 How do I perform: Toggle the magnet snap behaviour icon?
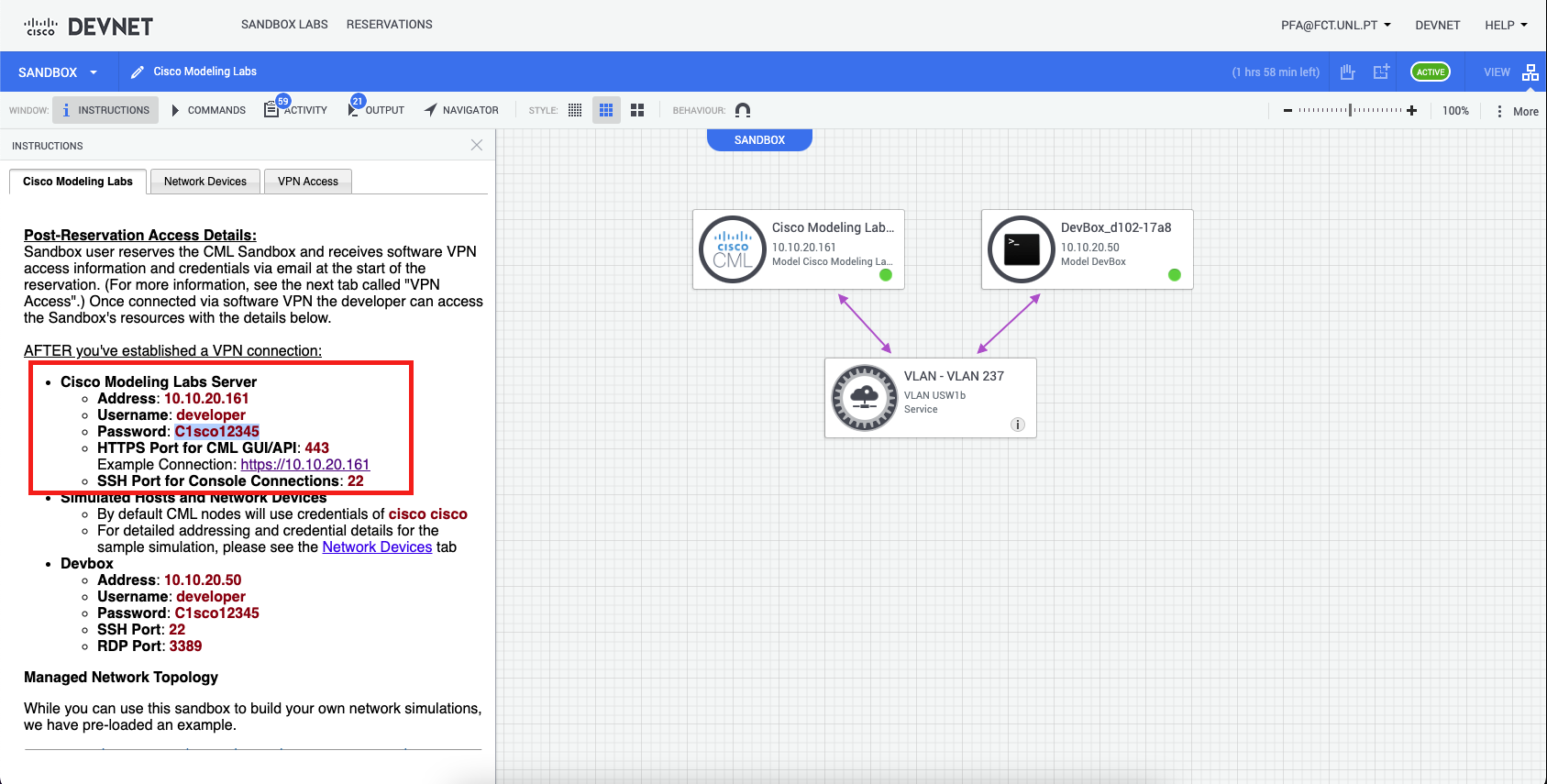coord(743,110)
